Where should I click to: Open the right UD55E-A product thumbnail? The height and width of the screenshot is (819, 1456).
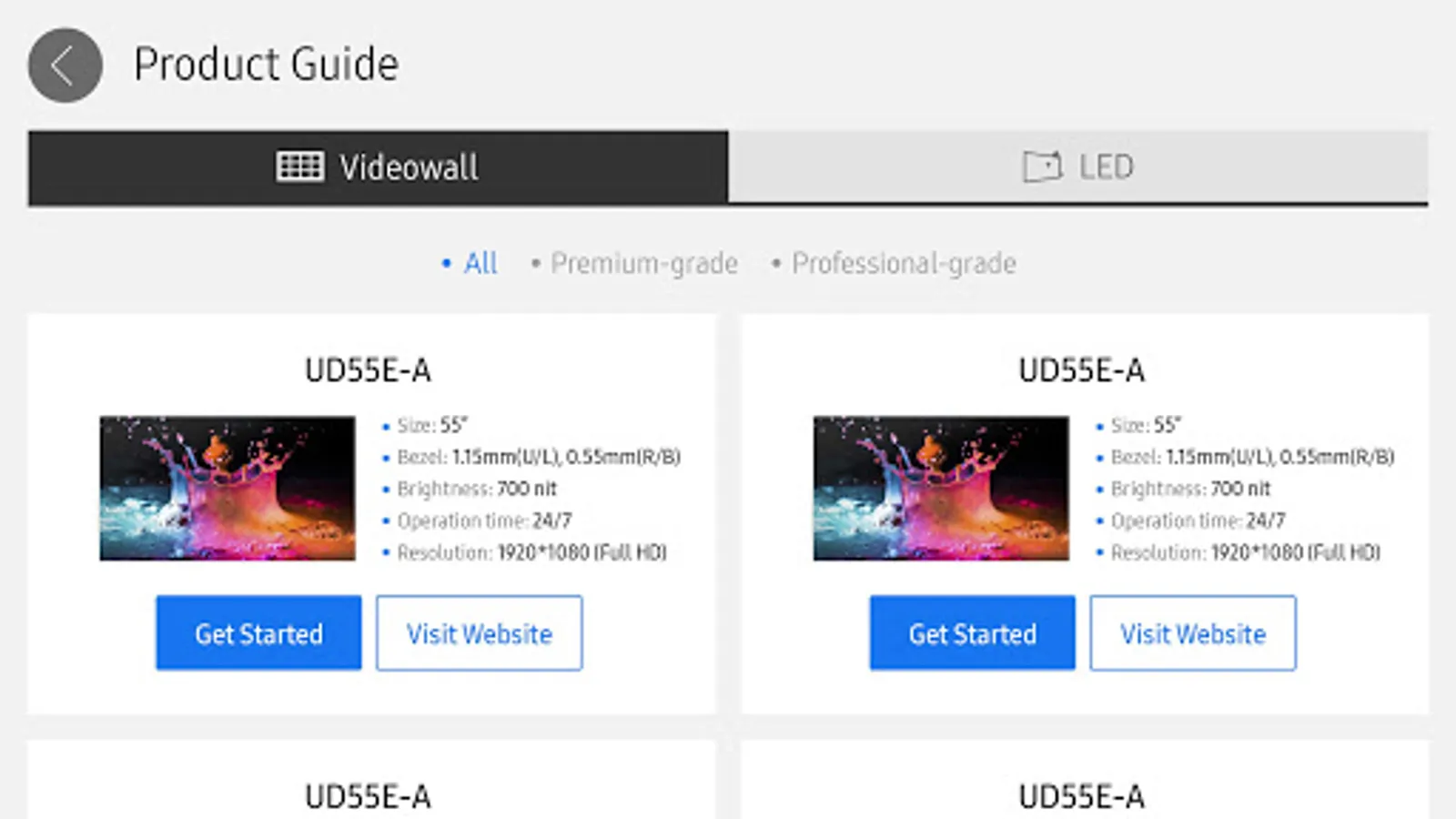[x=941, y=489]
